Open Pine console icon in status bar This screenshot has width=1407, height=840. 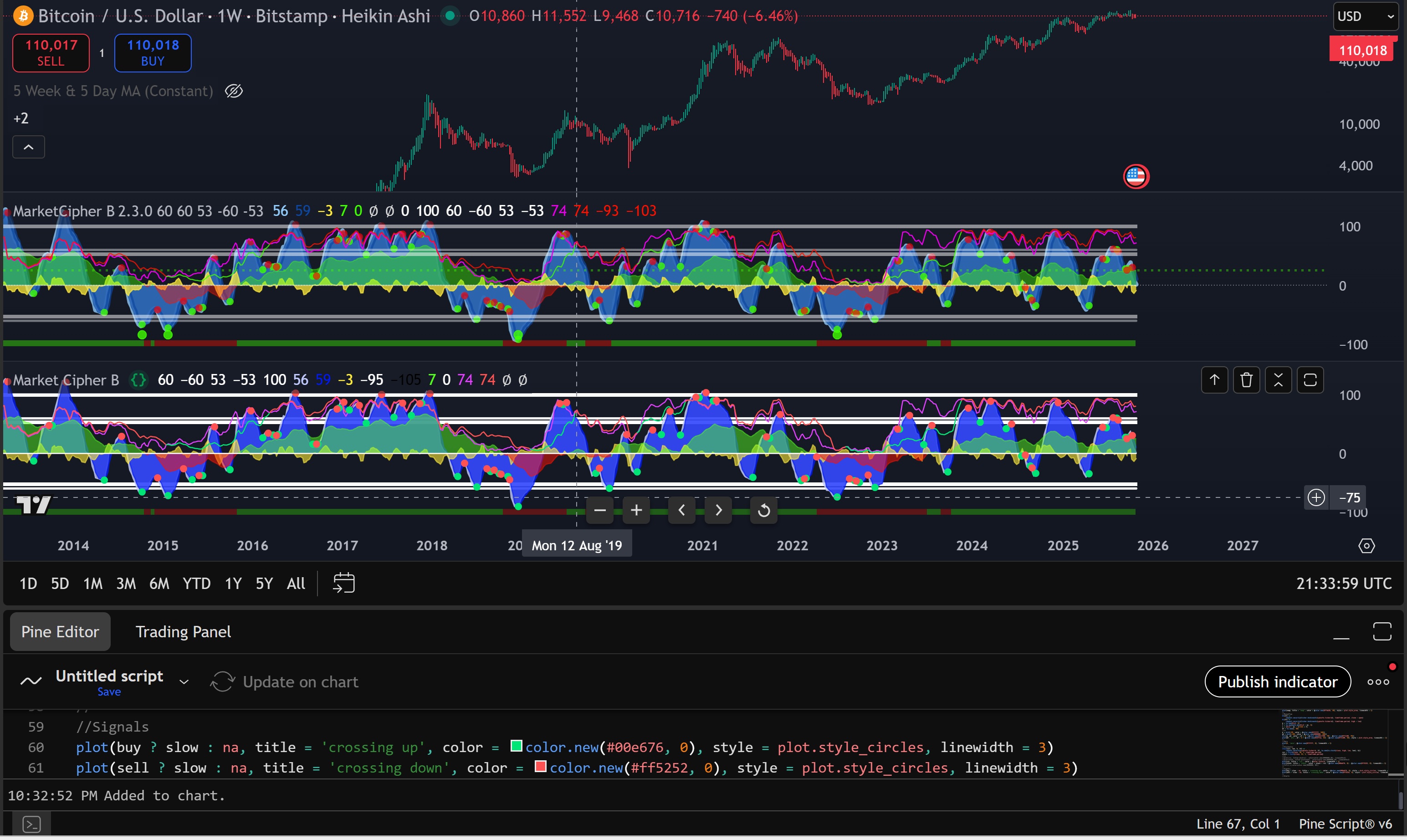click(x=32, y=824)
